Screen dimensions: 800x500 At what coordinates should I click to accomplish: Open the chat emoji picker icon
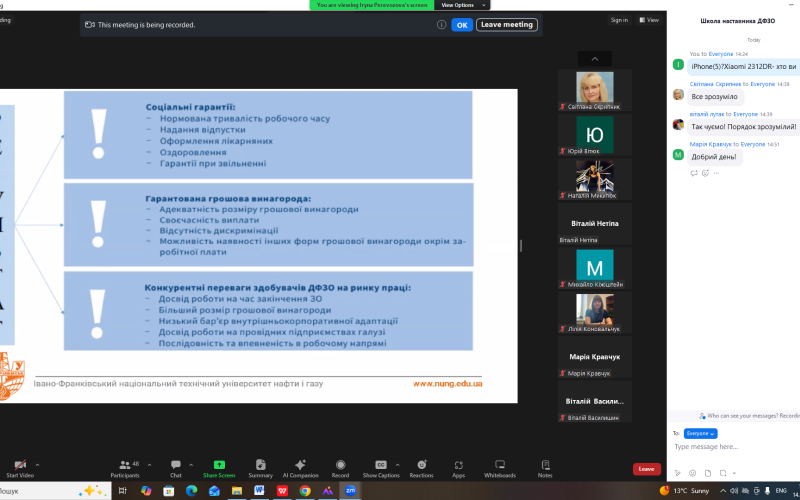coord(692,473)
